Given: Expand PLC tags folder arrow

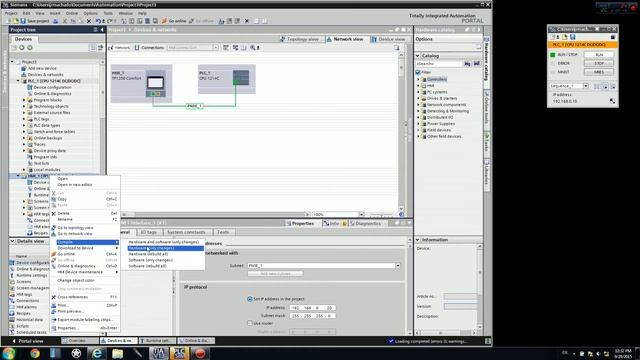Looking at the screenshot, I should click(x=24, y=119).
